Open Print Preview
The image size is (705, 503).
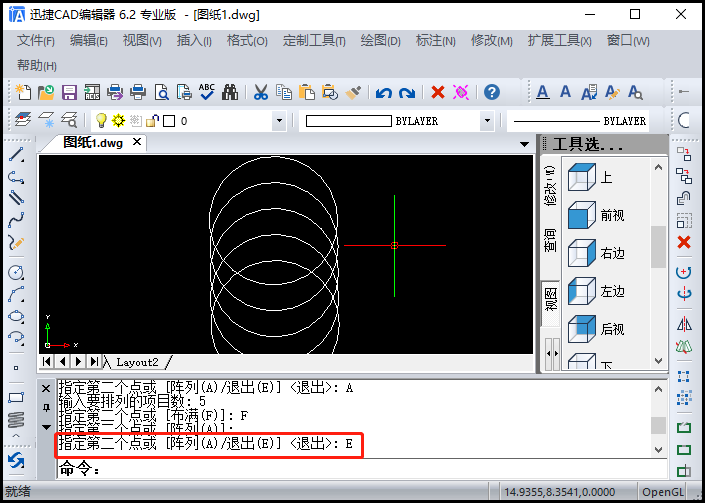click(x=161, y=92)
